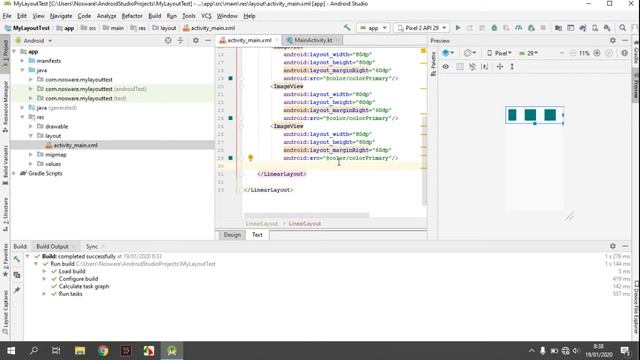The image size is (640, 360).
Task: Collapse the res folder
Action: tap(22, 117)
